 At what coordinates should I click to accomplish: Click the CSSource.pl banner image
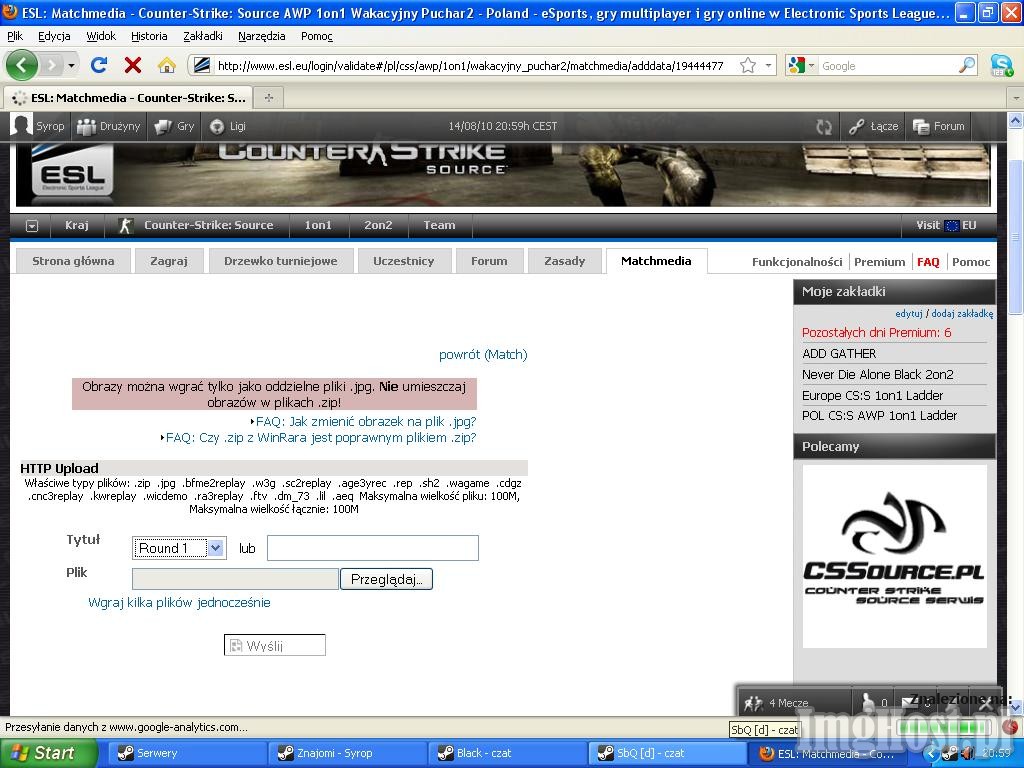(x=895, y=556)
